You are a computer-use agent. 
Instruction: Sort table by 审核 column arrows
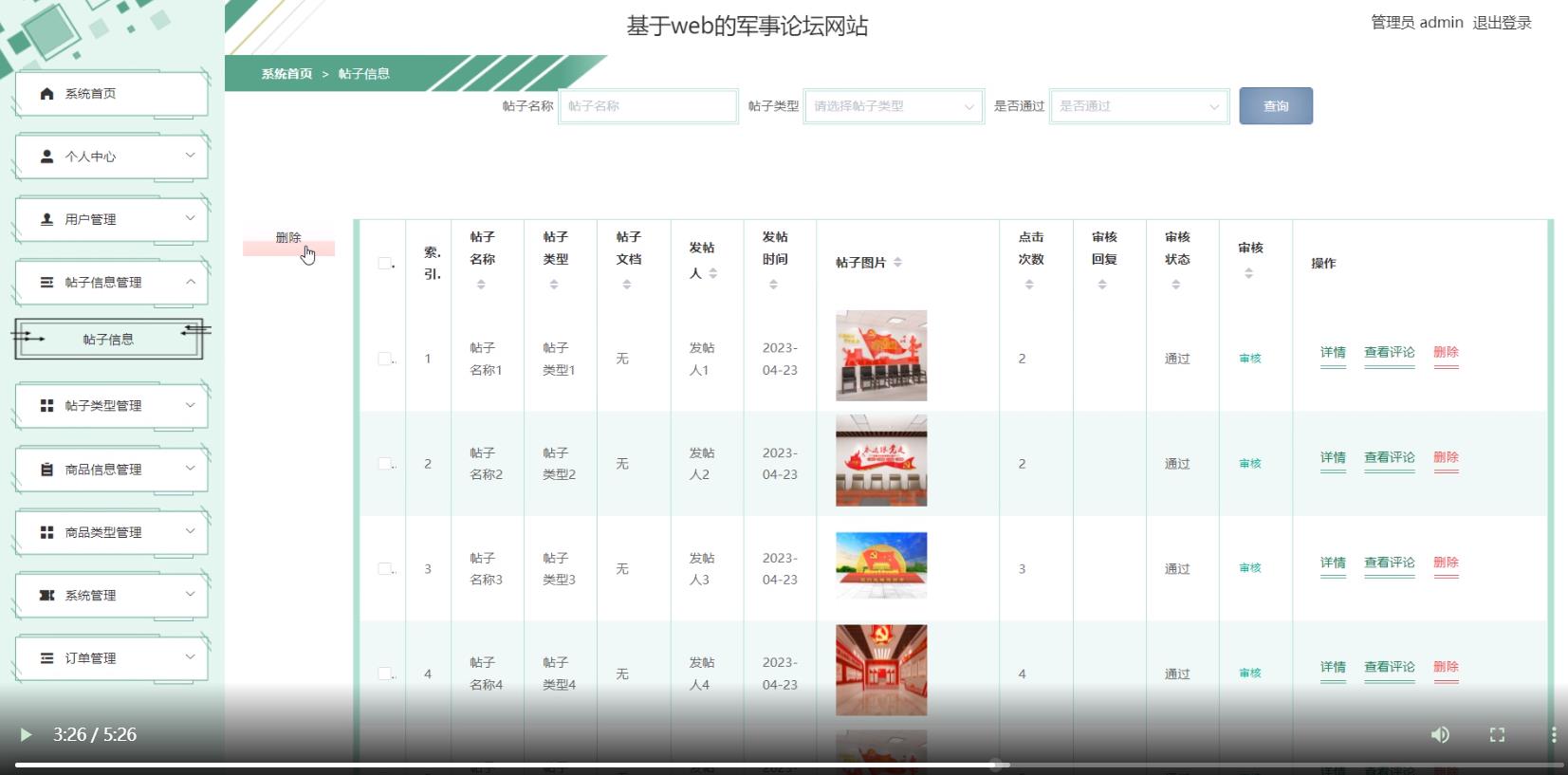pyautogui.click(x=1248, y=273)
